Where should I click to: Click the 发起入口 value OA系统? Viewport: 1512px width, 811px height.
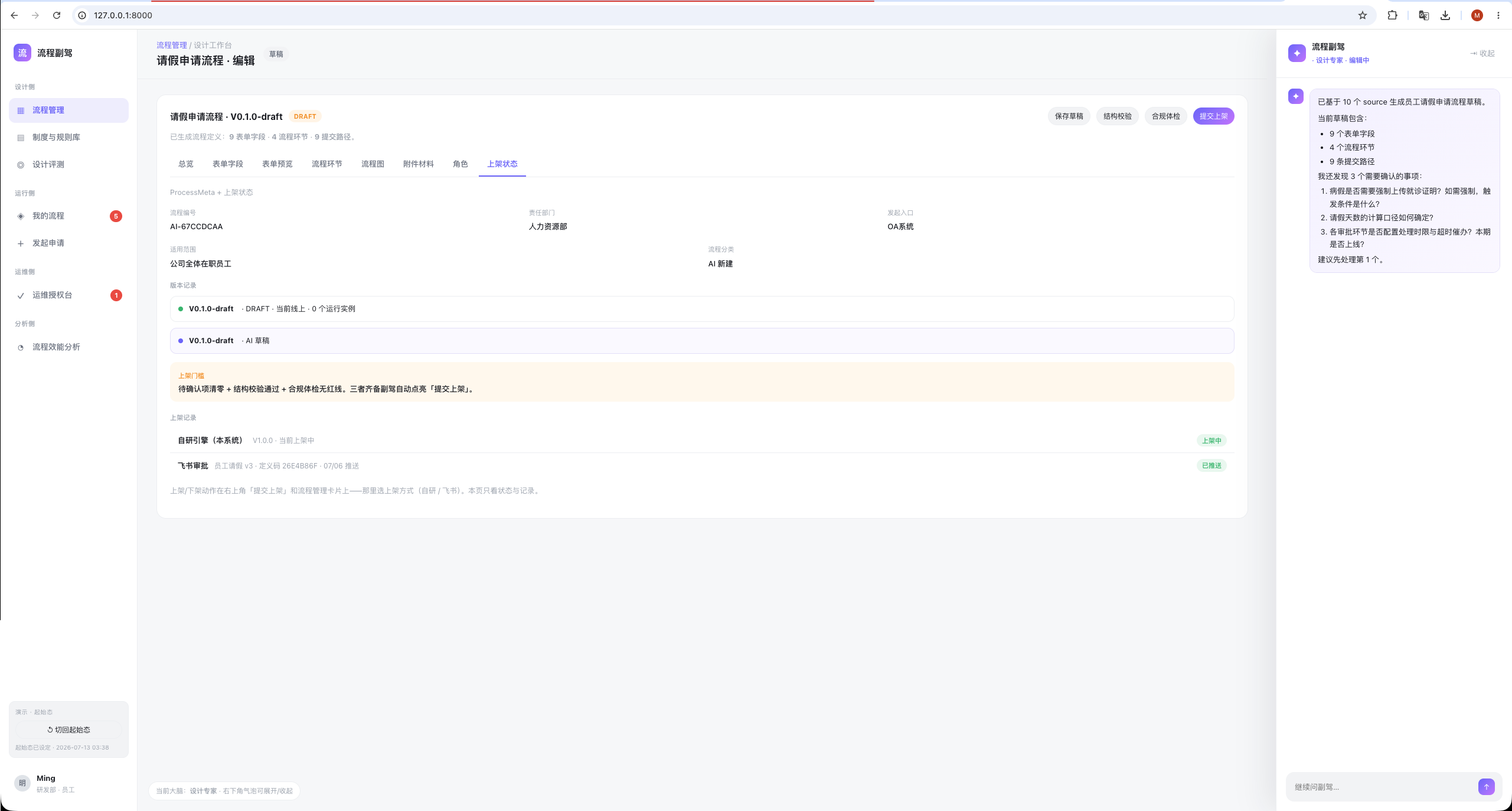click(900, 227)
